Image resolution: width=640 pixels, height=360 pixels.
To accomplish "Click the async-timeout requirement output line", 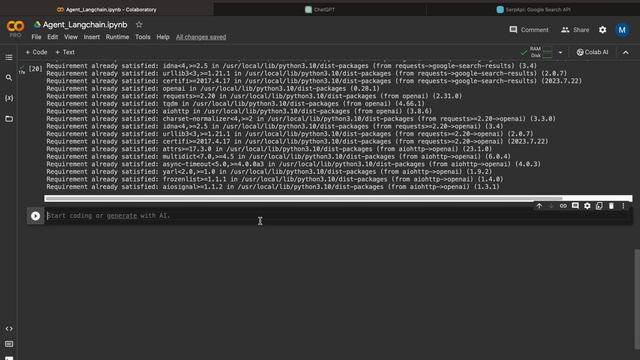I will (293, 164).
